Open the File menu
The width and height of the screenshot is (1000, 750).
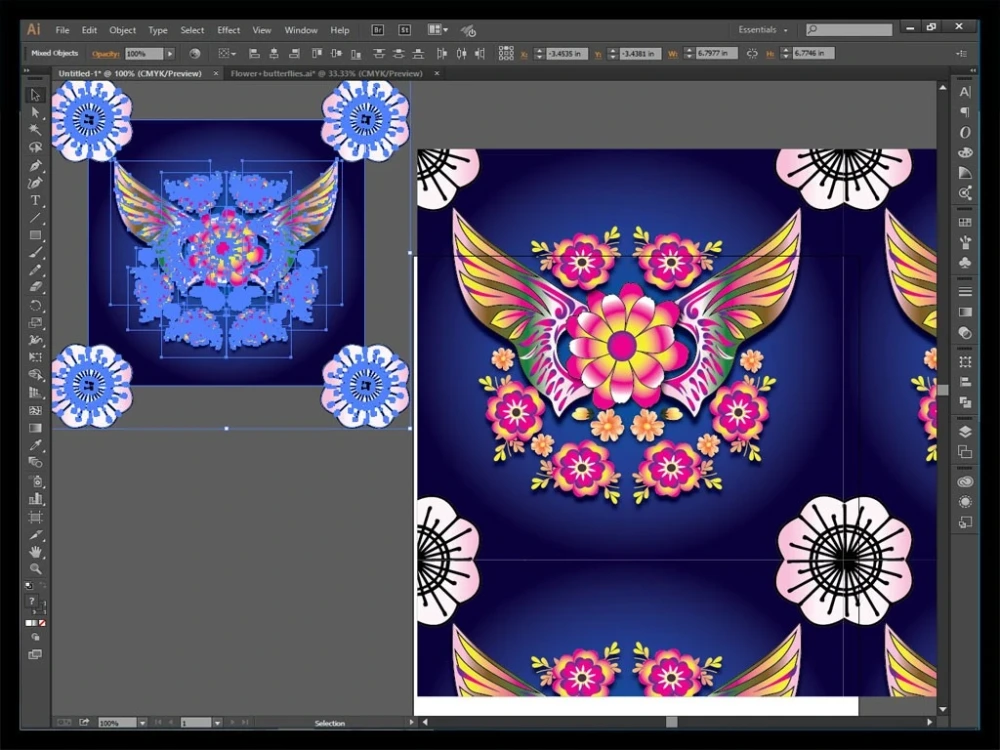pyautogui.click(x=62, y=30)
